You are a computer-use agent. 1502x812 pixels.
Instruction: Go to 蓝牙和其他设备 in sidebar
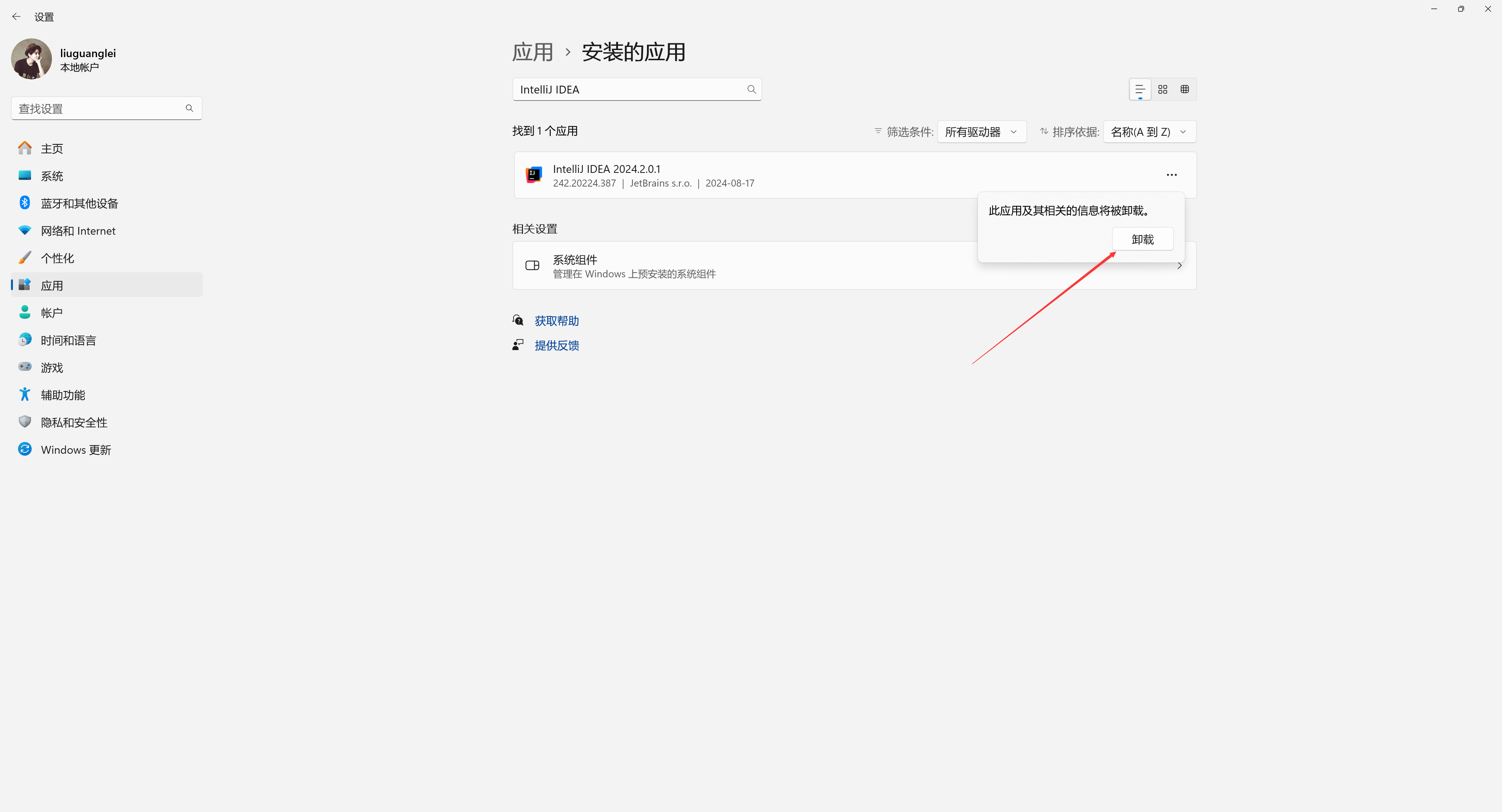pyautogui.click(x=79, y=203)
